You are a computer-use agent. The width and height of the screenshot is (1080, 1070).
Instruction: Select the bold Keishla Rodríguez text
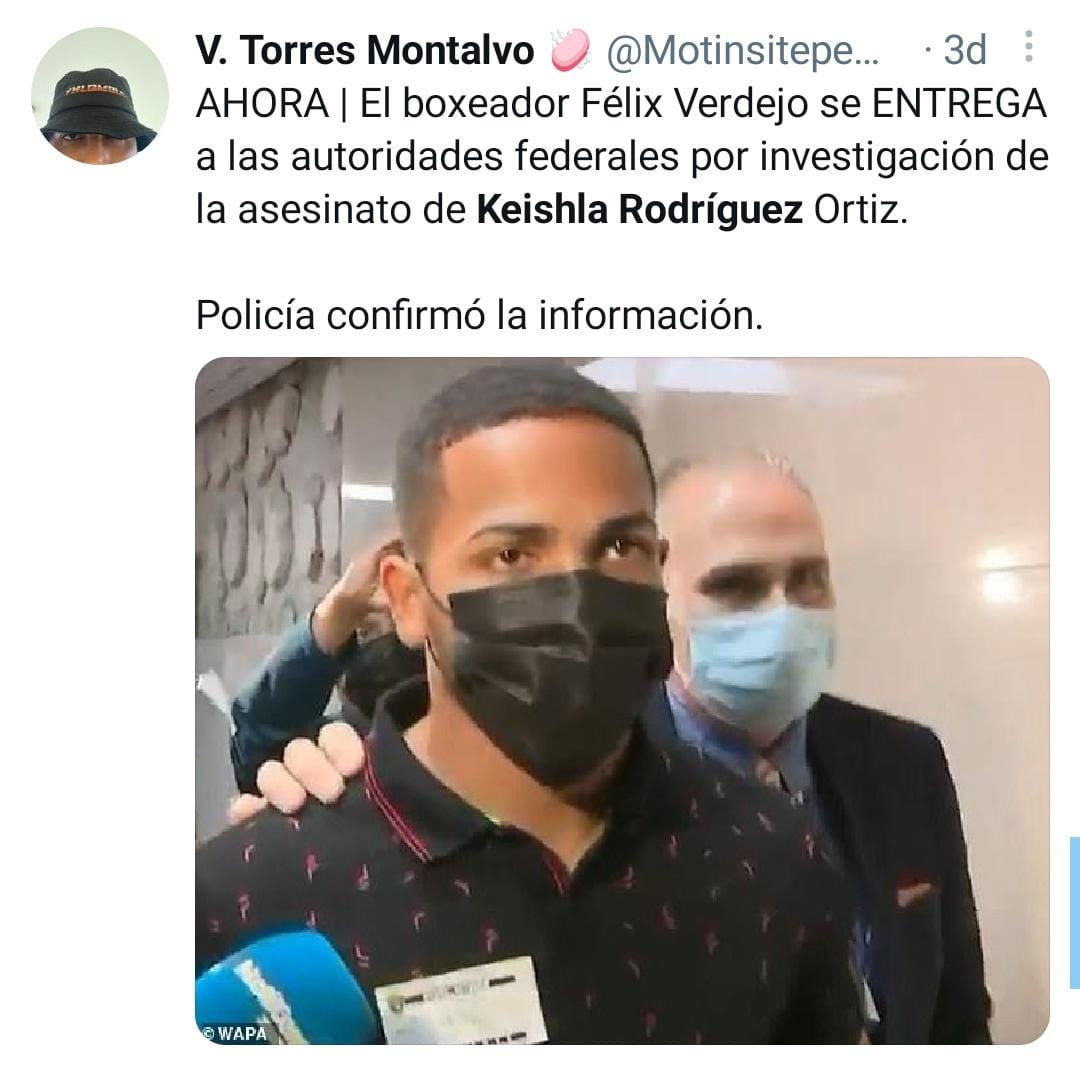click(x=639, y=209)
